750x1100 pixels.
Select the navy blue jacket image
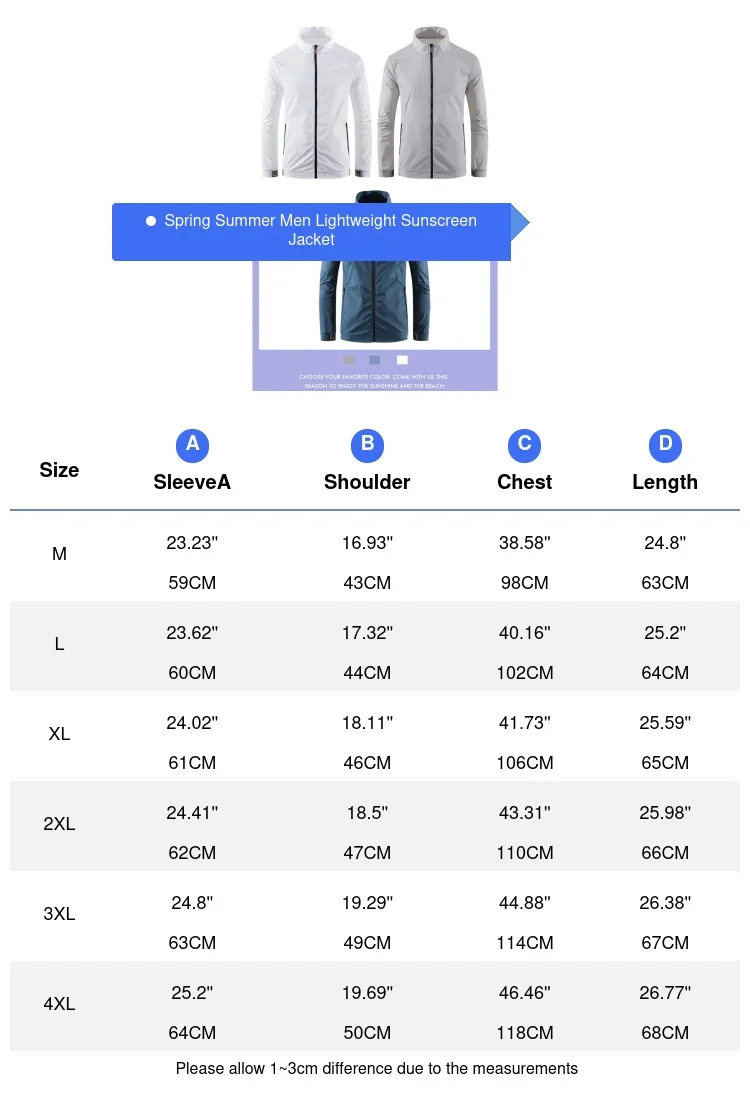(374, 302)
